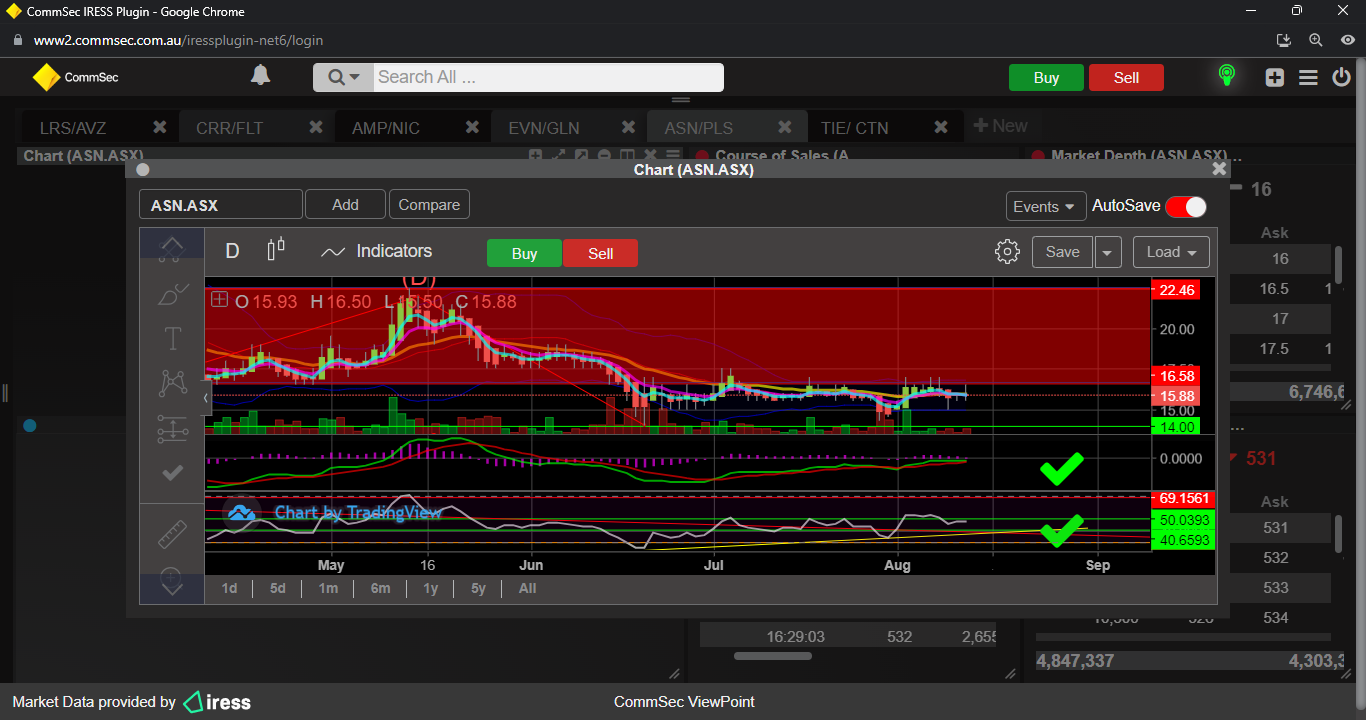
Task: Click the ASN.ASX symbol input field
Action: pos(220,205)
